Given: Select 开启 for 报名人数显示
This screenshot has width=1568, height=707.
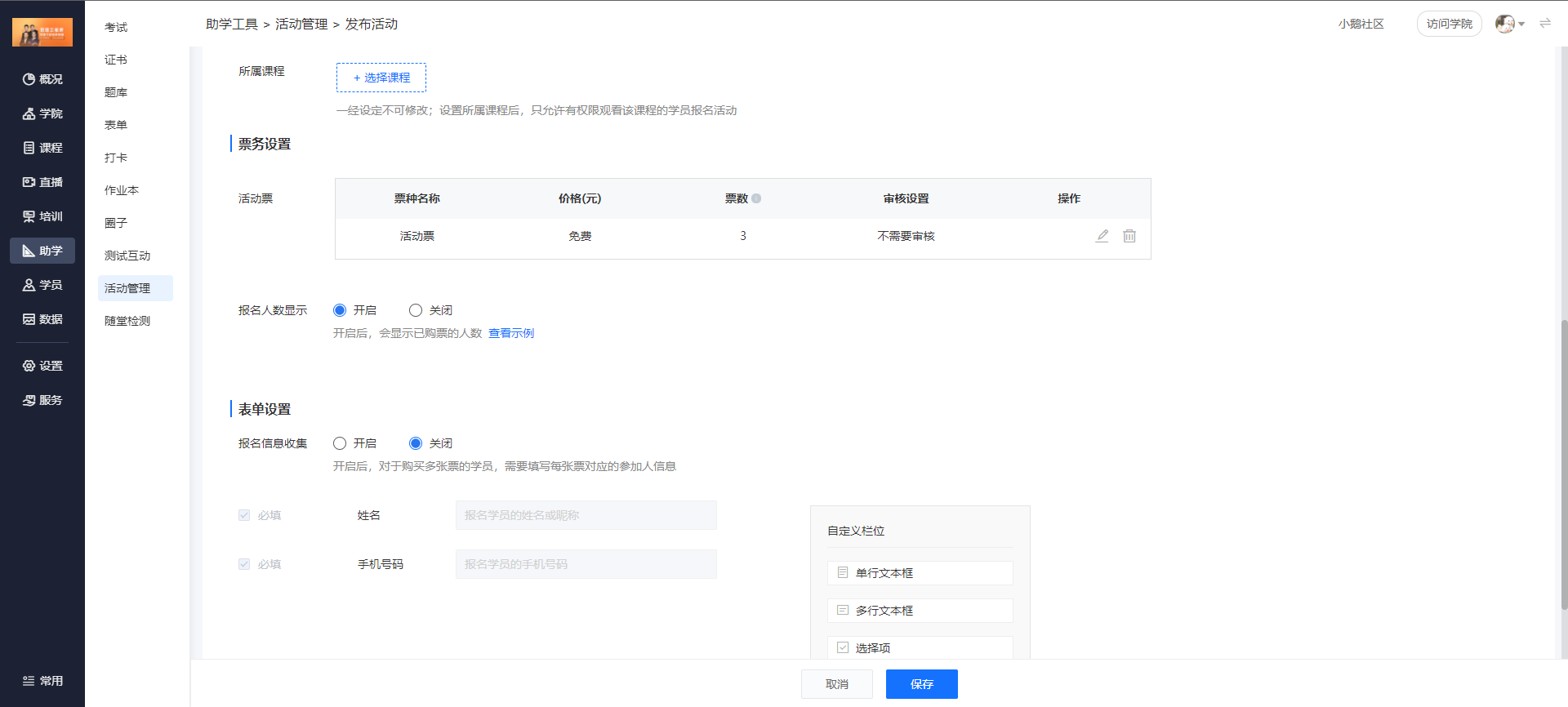Looking at the screenshot, I should point(340,310).
